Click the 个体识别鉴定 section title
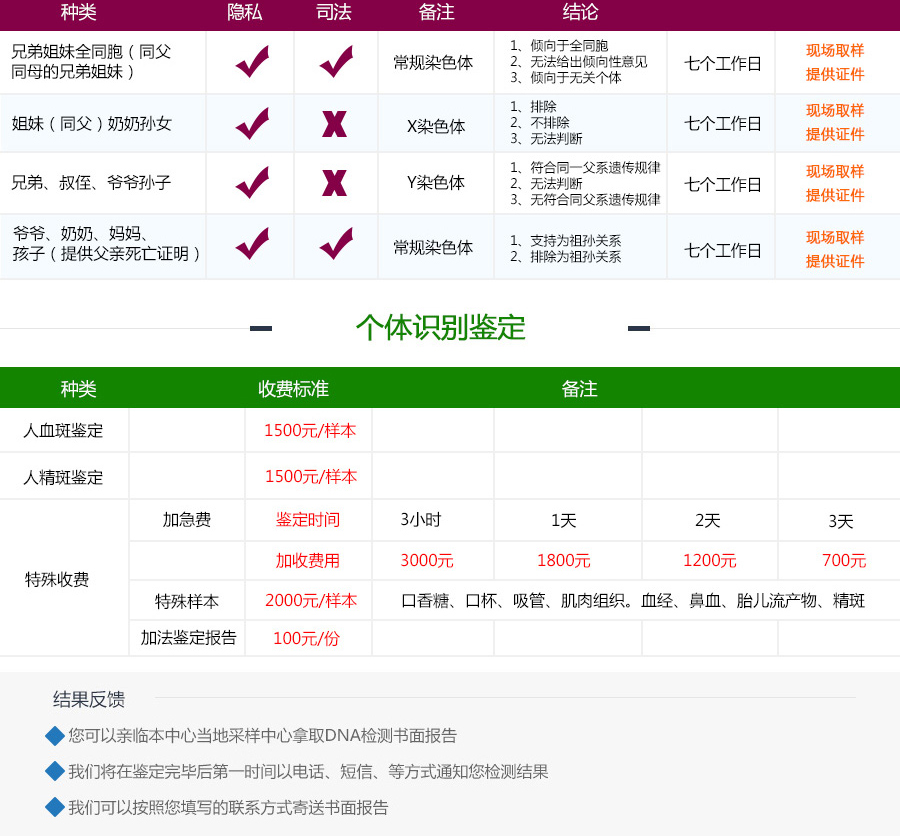The width and height of the screenshot is (900, 838). 441,328
